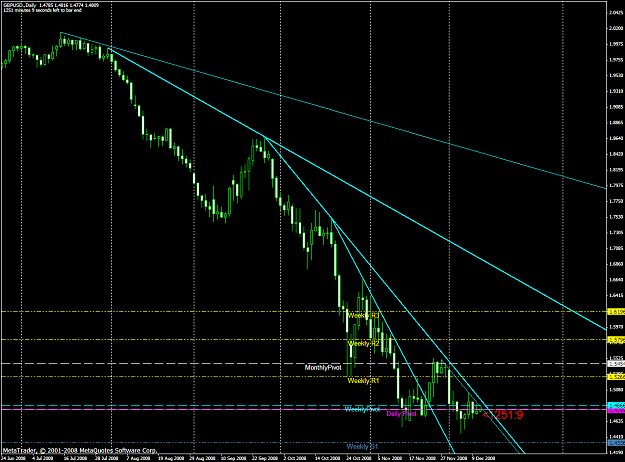The width and height of the screenshot is (625, 462).
Task: Click the "7 Aug 2008" date on time axis
Action: pyautogui.click(x=140, y=458)
